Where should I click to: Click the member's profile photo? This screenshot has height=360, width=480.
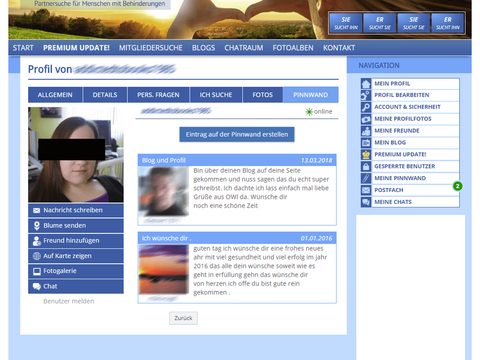[x=76, y=154]
